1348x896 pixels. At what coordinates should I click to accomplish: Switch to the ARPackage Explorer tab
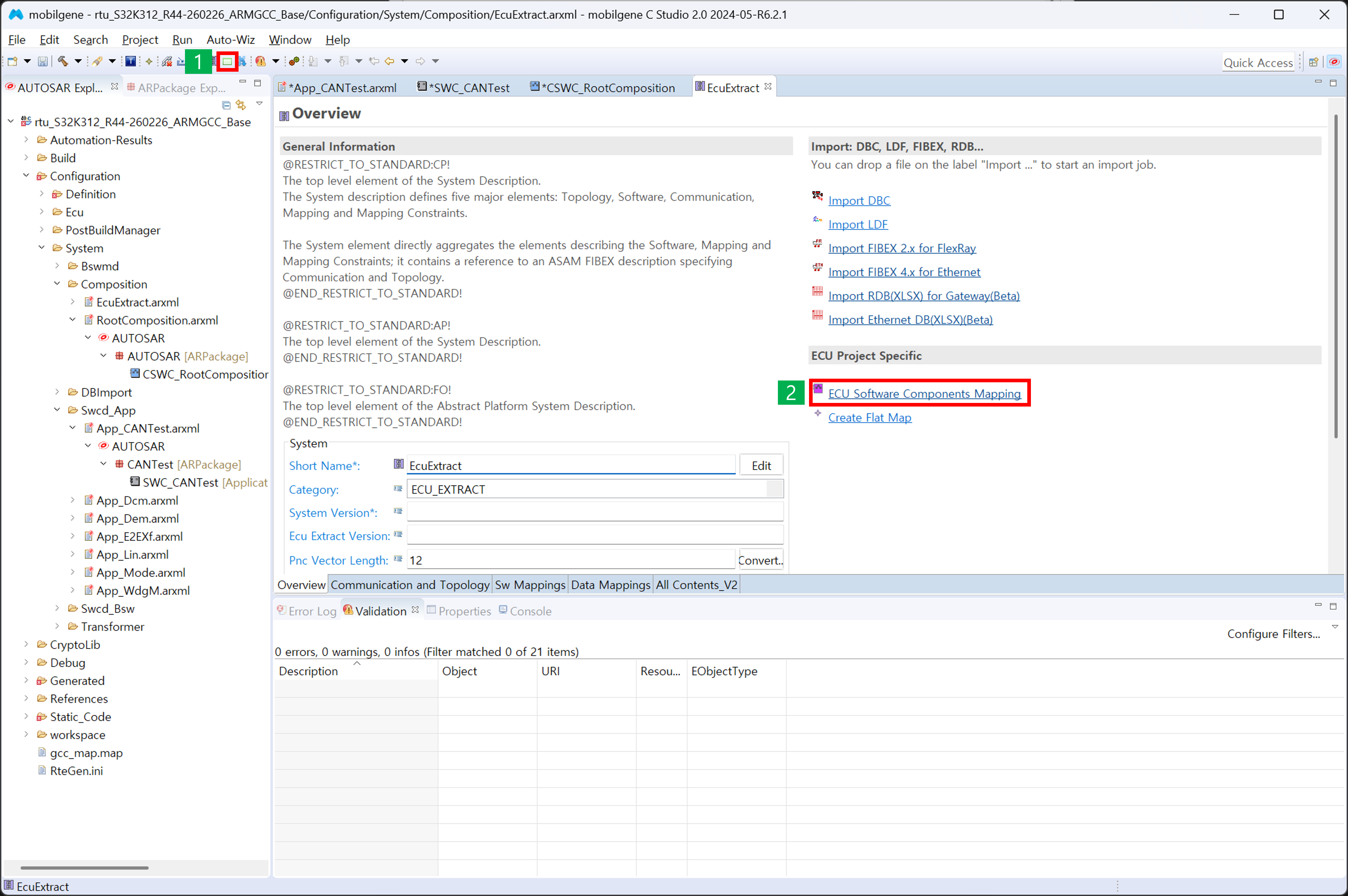point(177,88)
